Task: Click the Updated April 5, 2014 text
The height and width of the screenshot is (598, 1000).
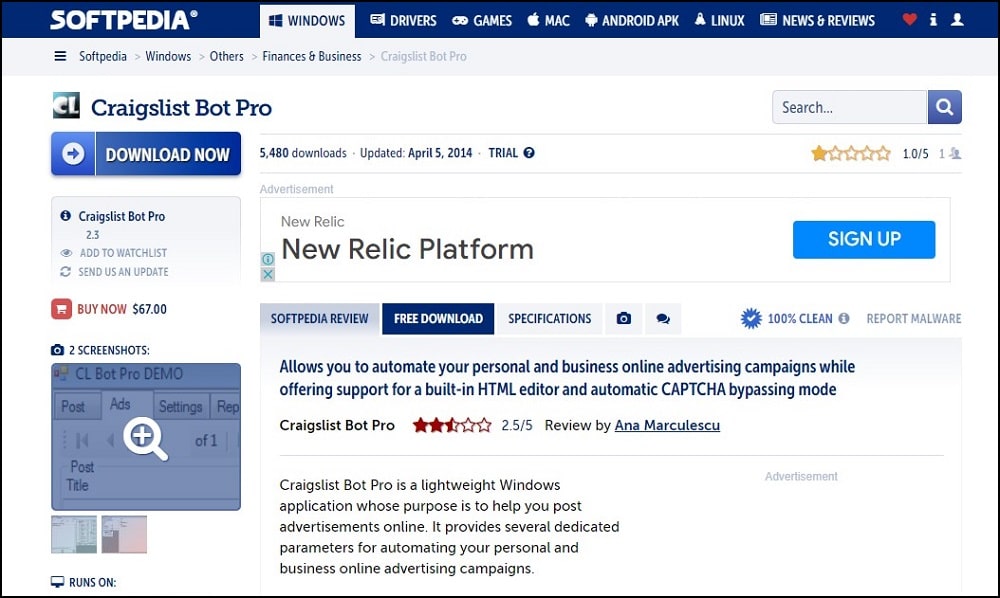Action: [416, 153]
